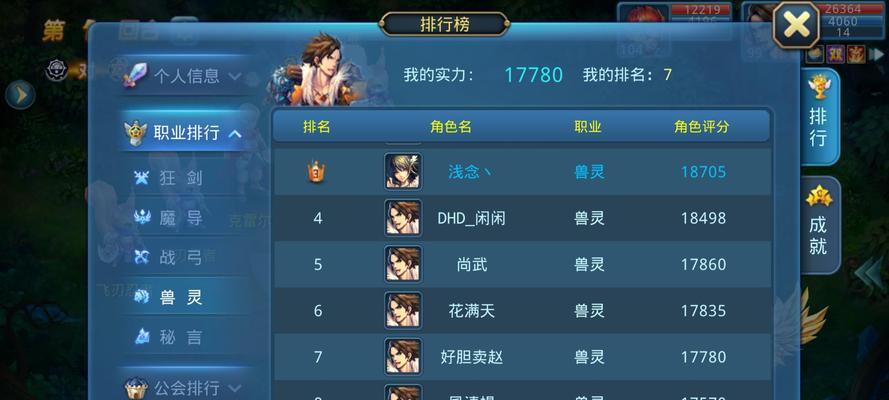The width and height of the screenshot is (889, 400).
Task: Click the guild icon beside 公会排行
Action: click(x=136, y=389)
